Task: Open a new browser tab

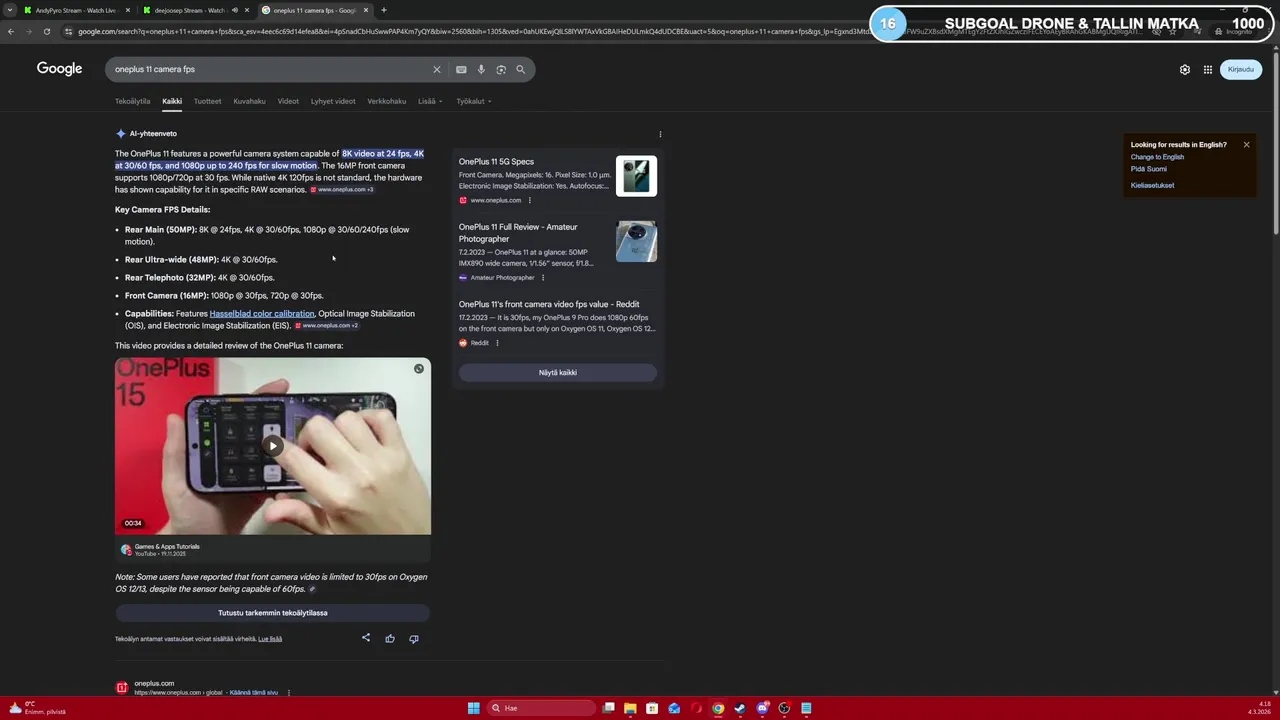Action: 383,10
